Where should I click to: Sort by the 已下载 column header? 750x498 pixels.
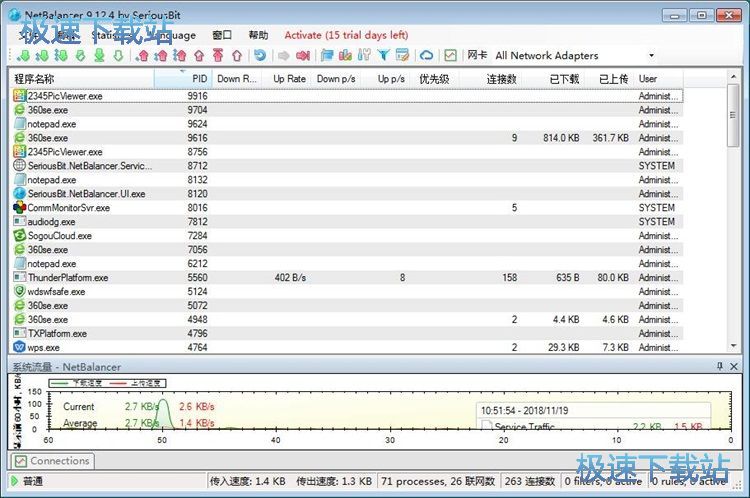pyautogui.click(x=565, y=78)
